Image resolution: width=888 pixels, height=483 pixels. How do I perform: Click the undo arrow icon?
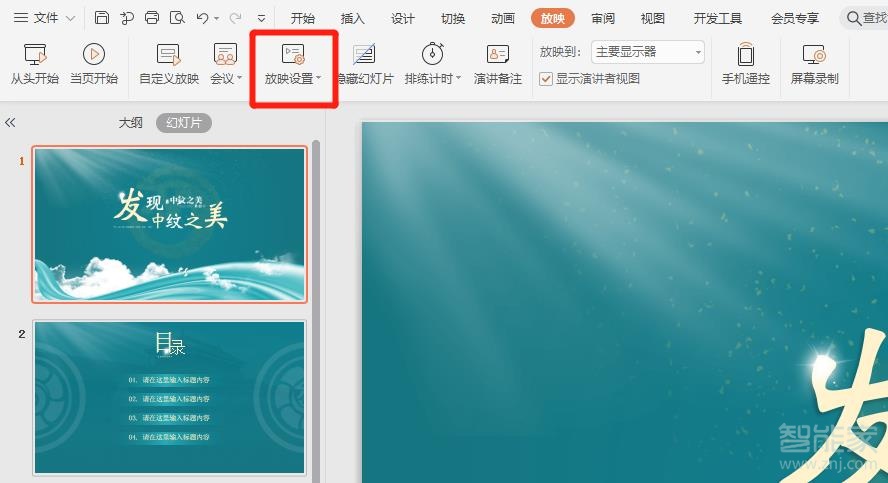203,18
